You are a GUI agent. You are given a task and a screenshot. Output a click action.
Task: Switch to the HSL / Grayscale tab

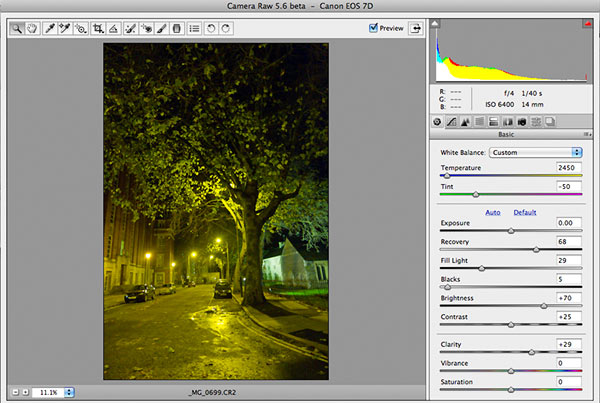(479, 122)
